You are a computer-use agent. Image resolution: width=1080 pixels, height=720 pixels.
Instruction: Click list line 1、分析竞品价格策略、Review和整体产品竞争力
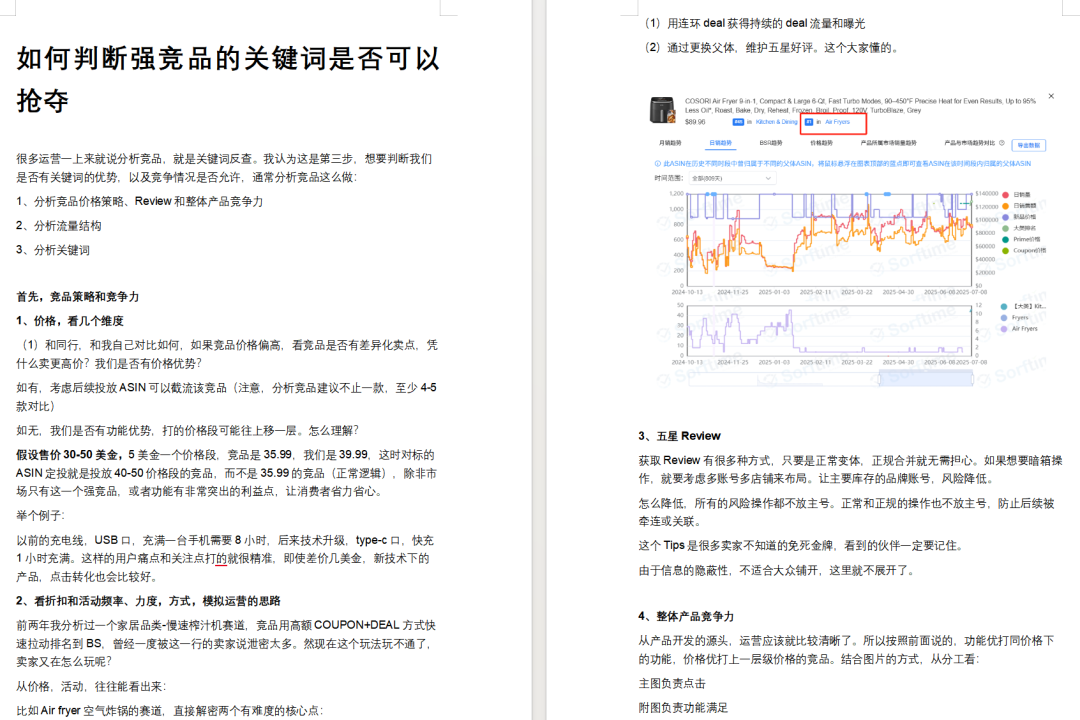coord(140,201)
